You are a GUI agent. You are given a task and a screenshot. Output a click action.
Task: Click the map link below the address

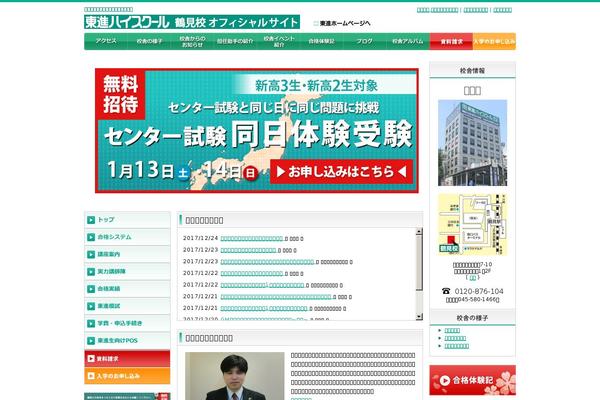pos(473,278)
